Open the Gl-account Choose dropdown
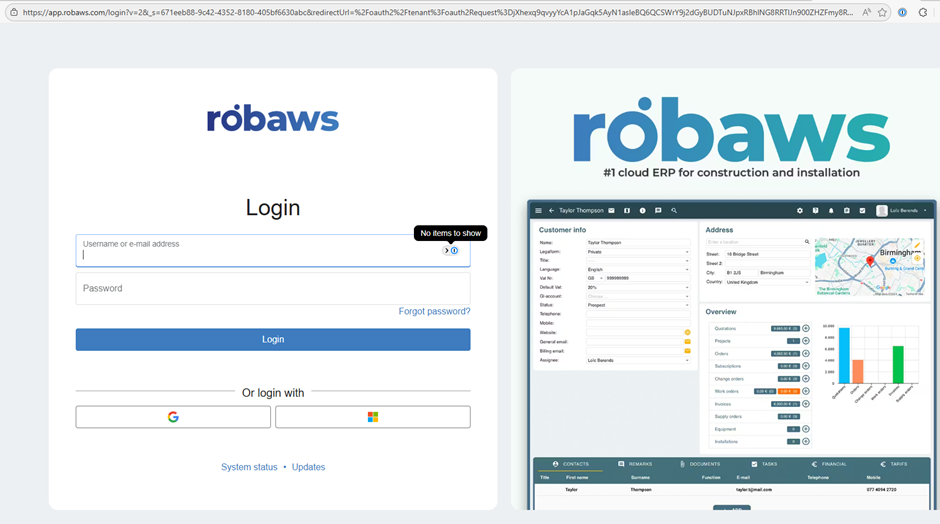This screenshot has height=524, width=940. pyautogui.click(x=638, y=296)
